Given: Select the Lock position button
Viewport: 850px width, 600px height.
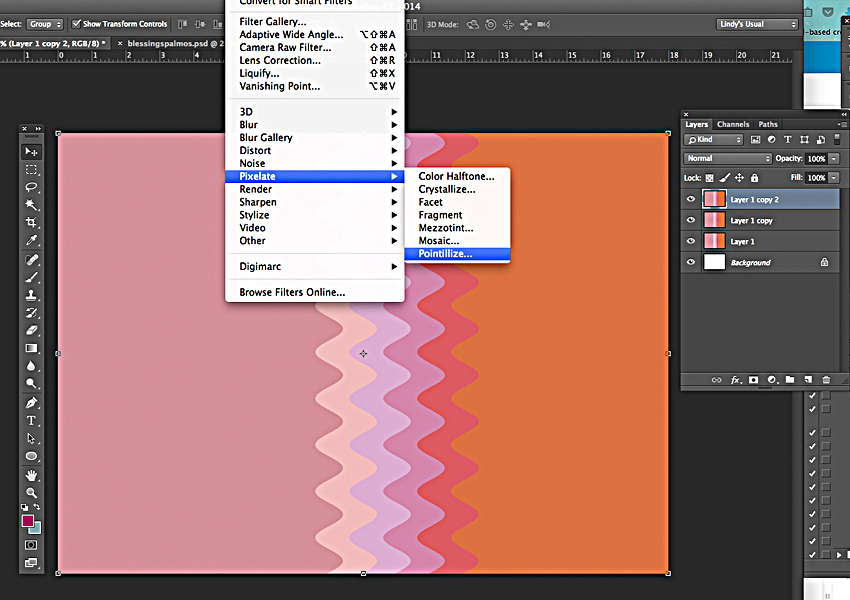Looking at the screenshot, I should (x=739, y=177).
